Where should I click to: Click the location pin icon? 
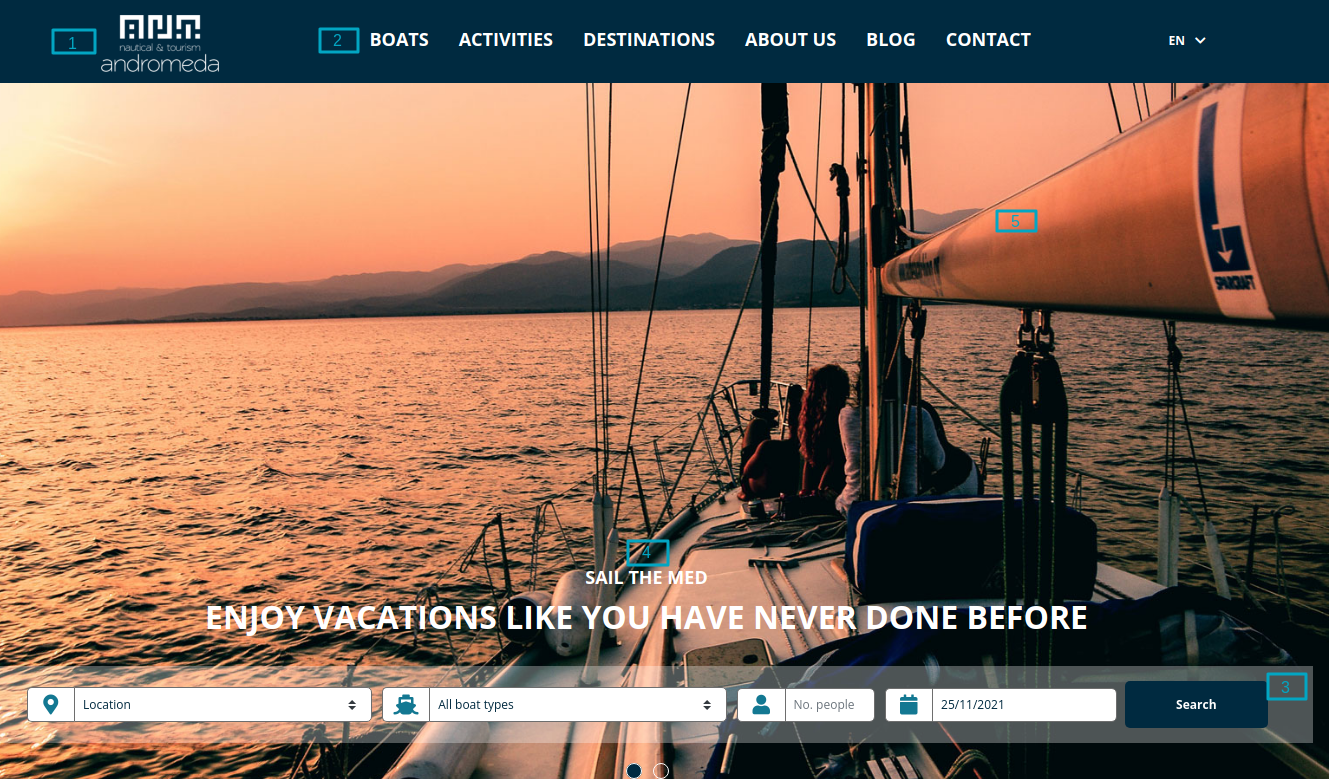tap(51, 704)
